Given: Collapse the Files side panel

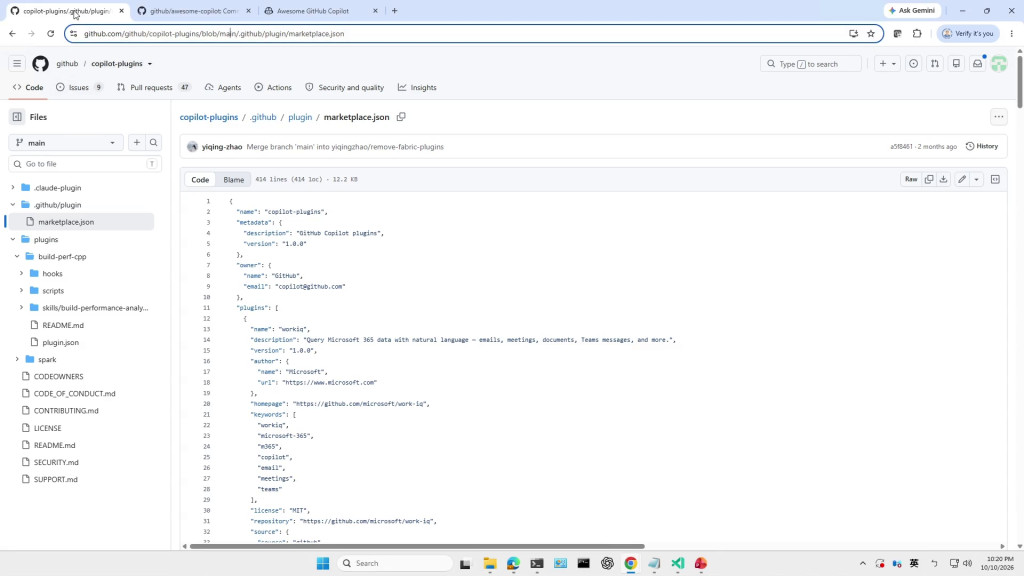Looking at the screenshot, I should tap(17, 117).
